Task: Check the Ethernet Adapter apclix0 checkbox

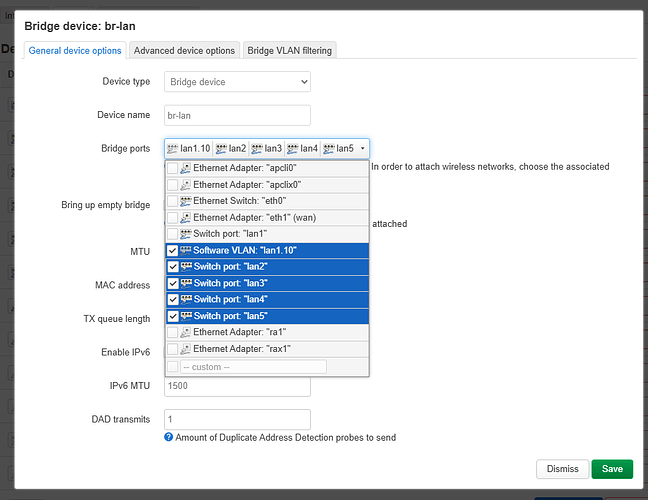Action: point(172,185)
